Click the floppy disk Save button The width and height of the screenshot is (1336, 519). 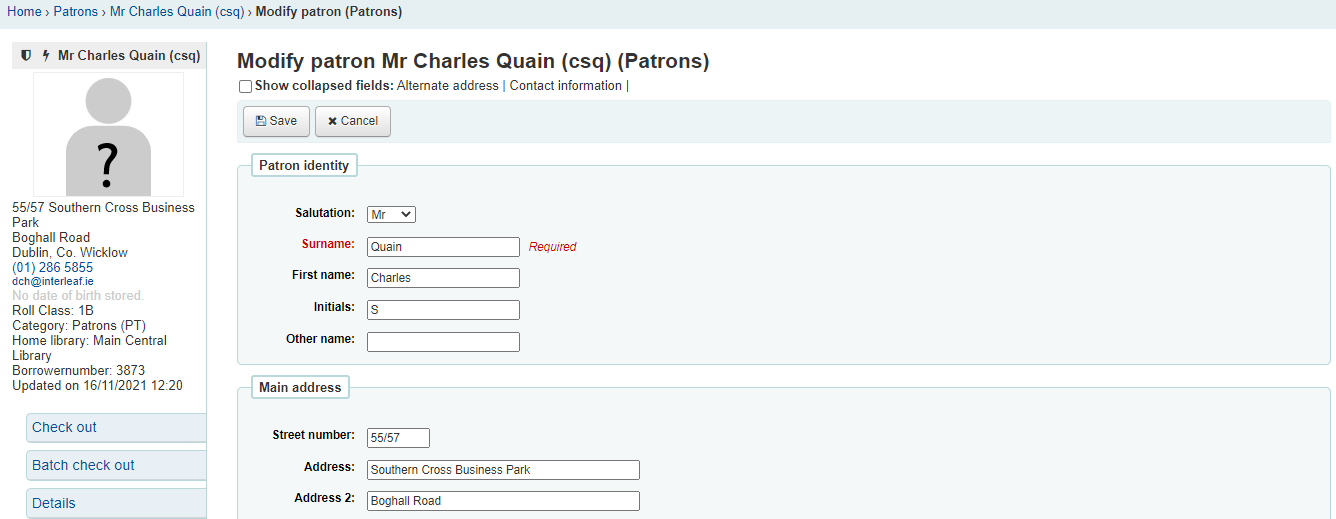click(276, 121)
